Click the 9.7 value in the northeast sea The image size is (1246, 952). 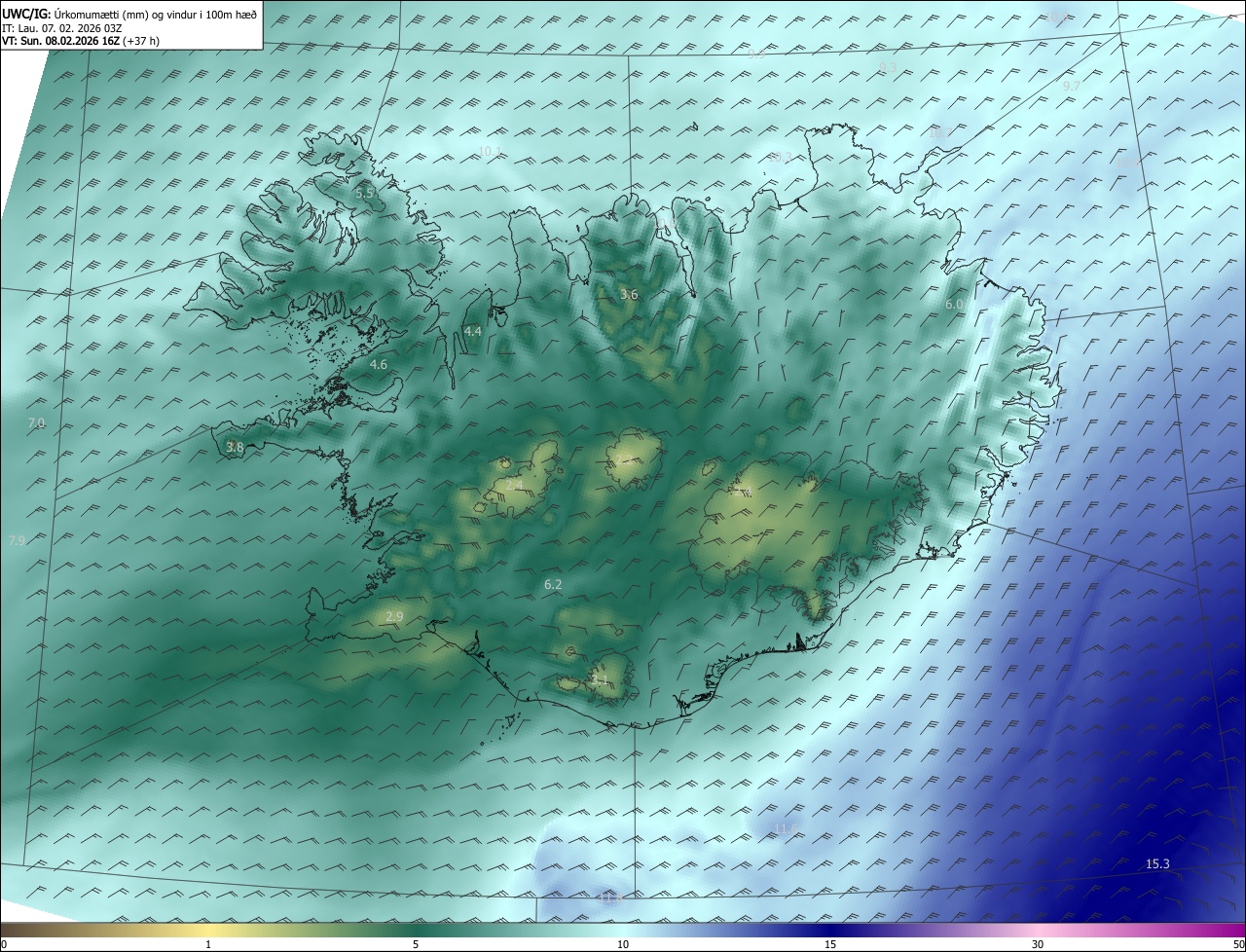pyautogui.click(x=1072, y=87)
